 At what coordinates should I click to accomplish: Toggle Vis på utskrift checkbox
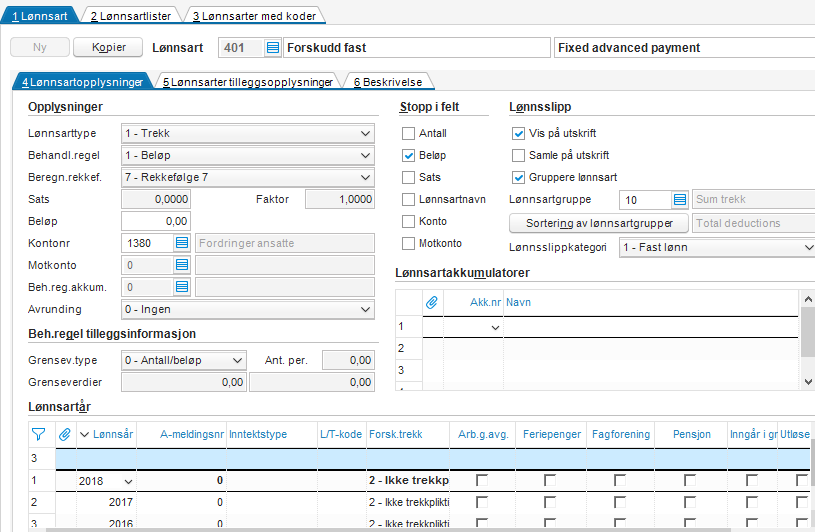[518, 134]
